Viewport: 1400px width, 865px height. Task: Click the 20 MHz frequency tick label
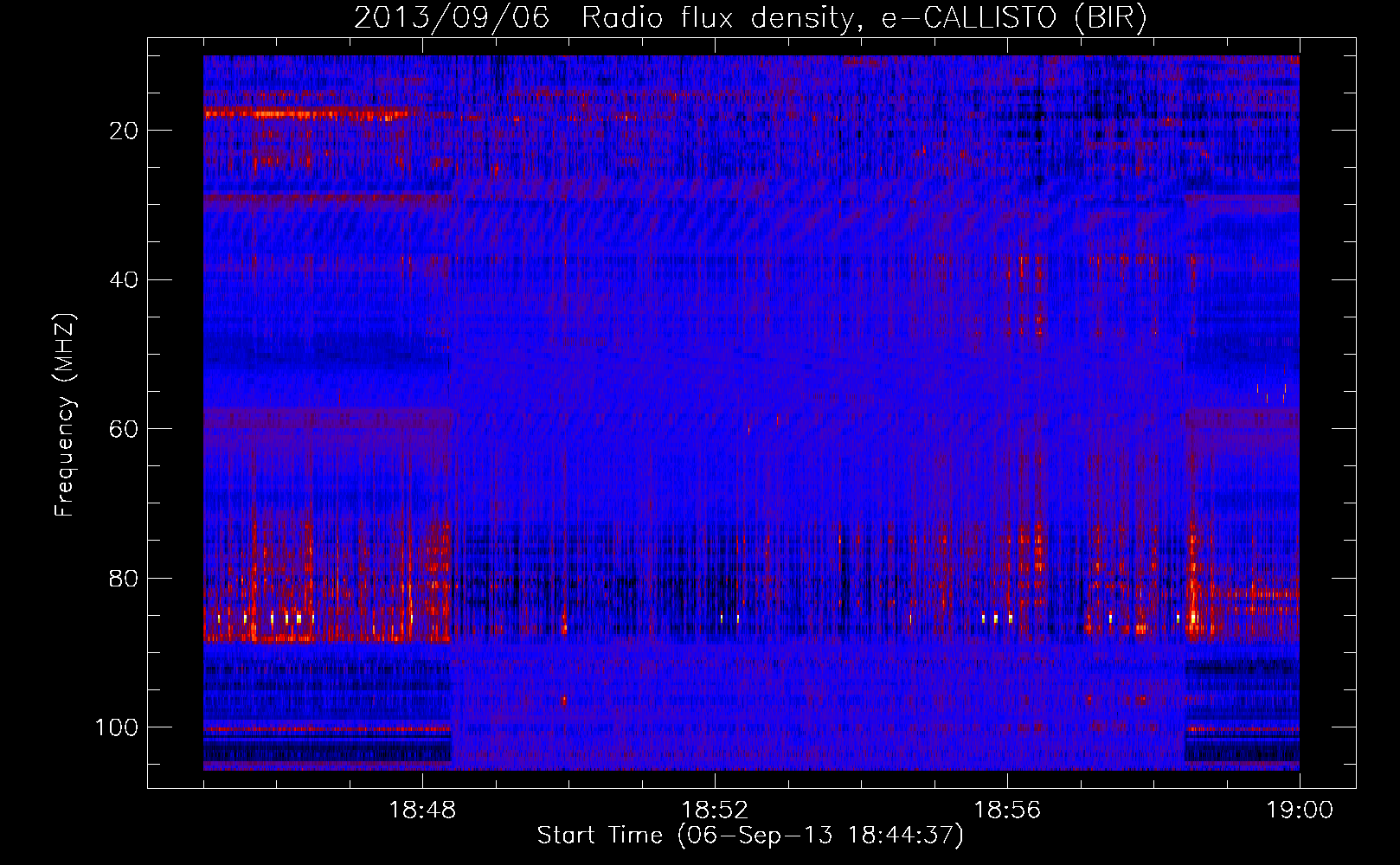click(125, 131)
